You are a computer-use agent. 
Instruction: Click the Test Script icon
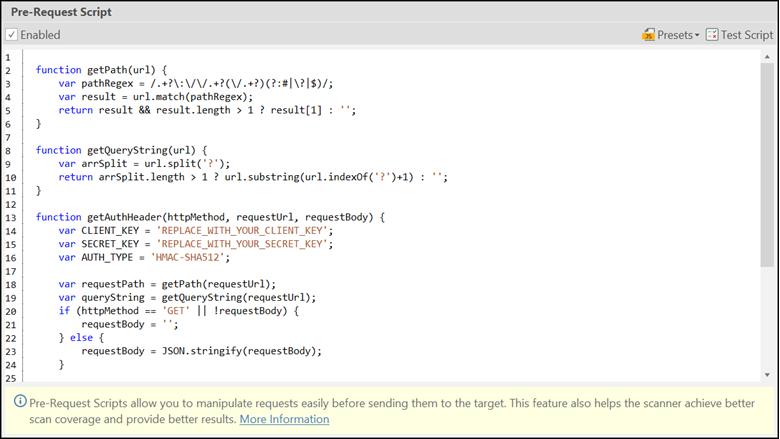pyautogui.click(x=712, y=35)
